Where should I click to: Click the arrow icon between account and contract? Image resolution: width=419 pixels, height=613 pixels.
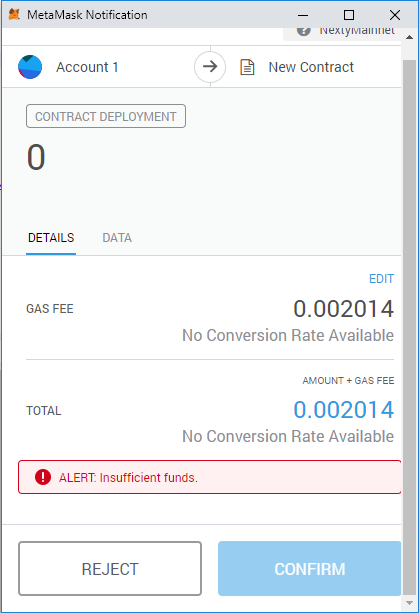(210, 66)
